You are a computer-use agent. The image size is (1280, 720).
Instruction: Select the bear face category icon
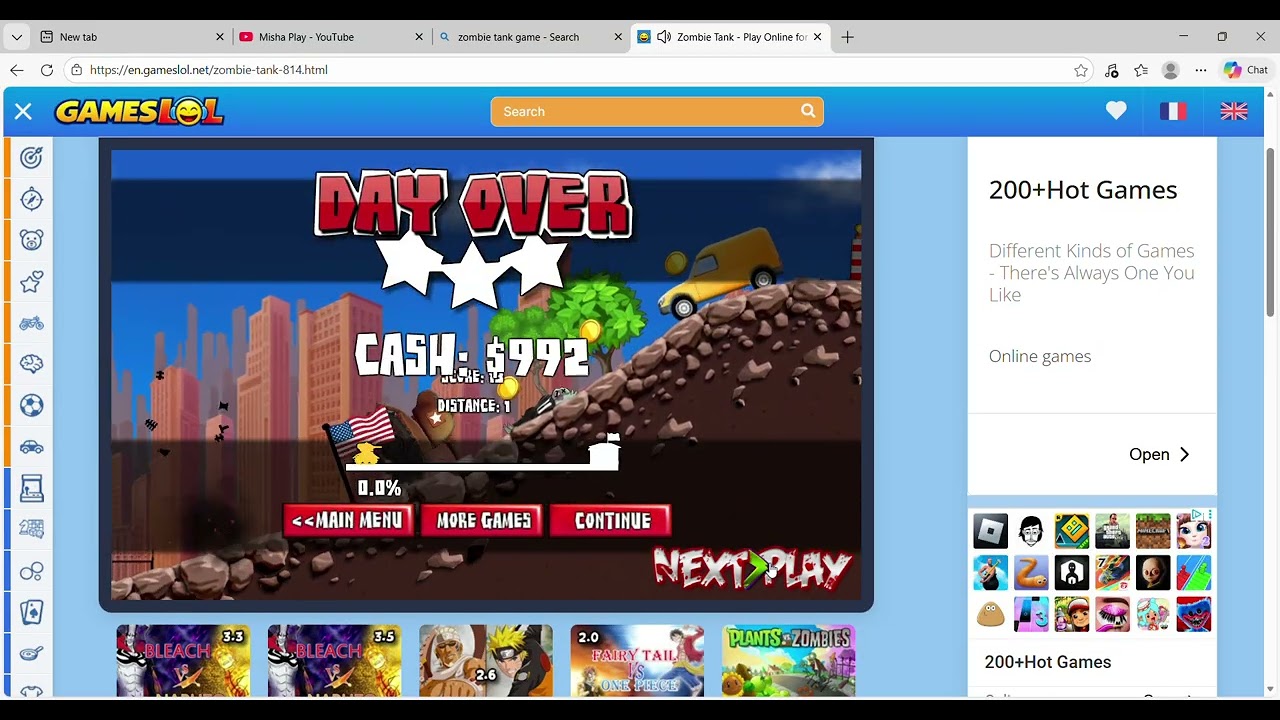pyautogui.click(x=31, y=240)
